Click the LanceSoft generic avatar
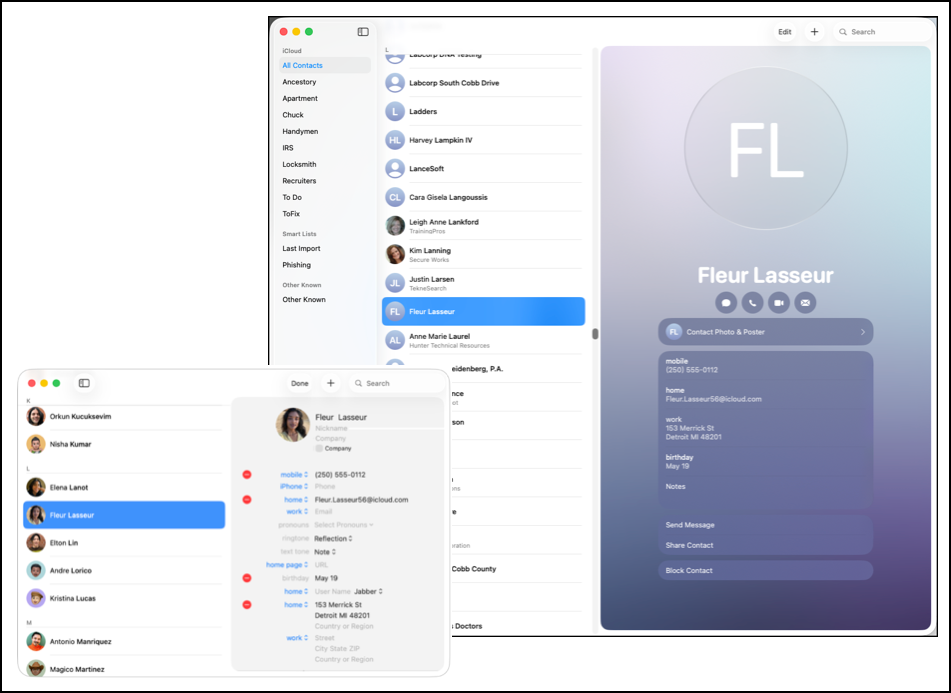 (x=395, y=169)
